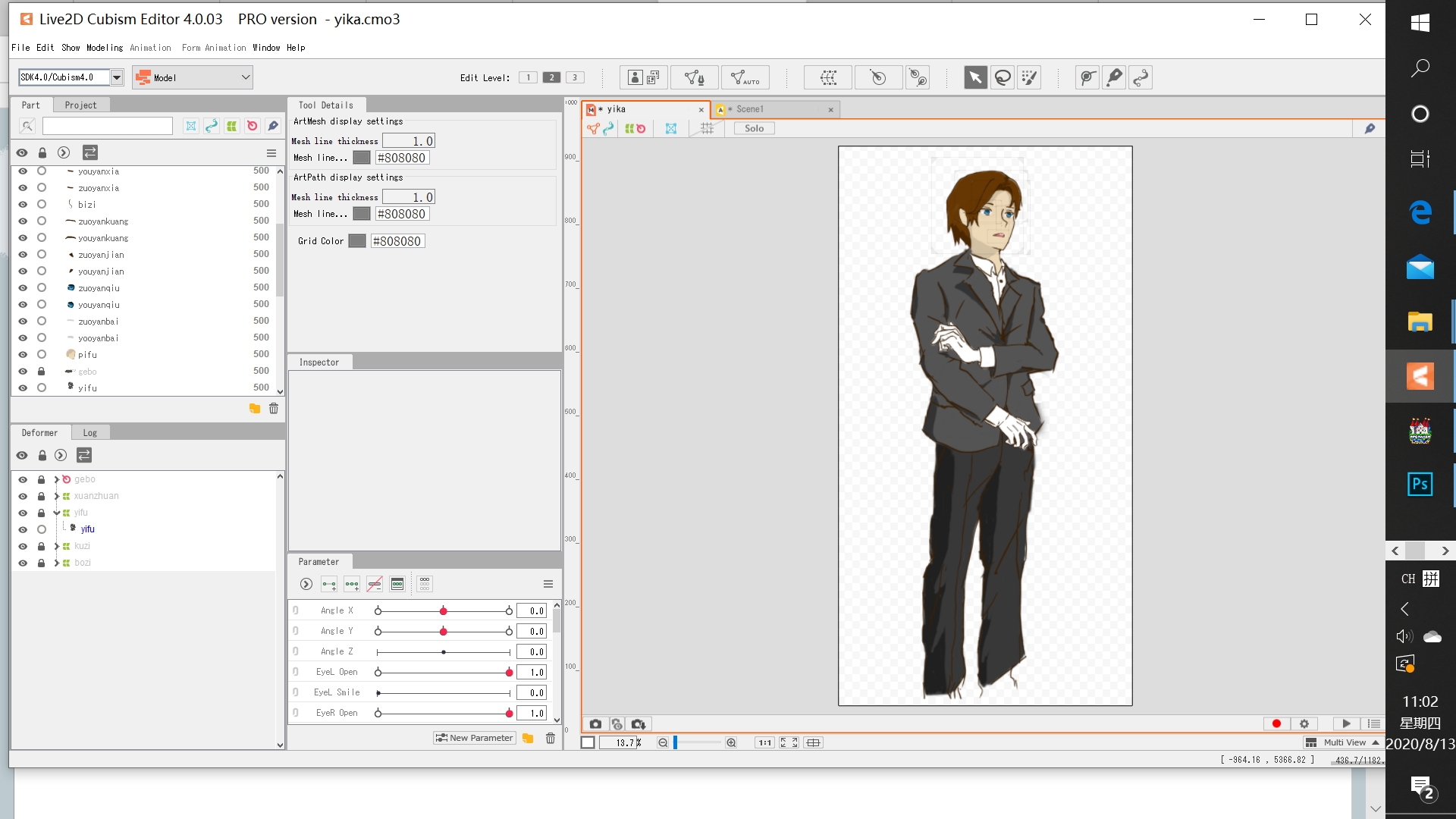Collapse the yifu deformer group
This screenshot has width=1456, height=819.
(57, 513)
